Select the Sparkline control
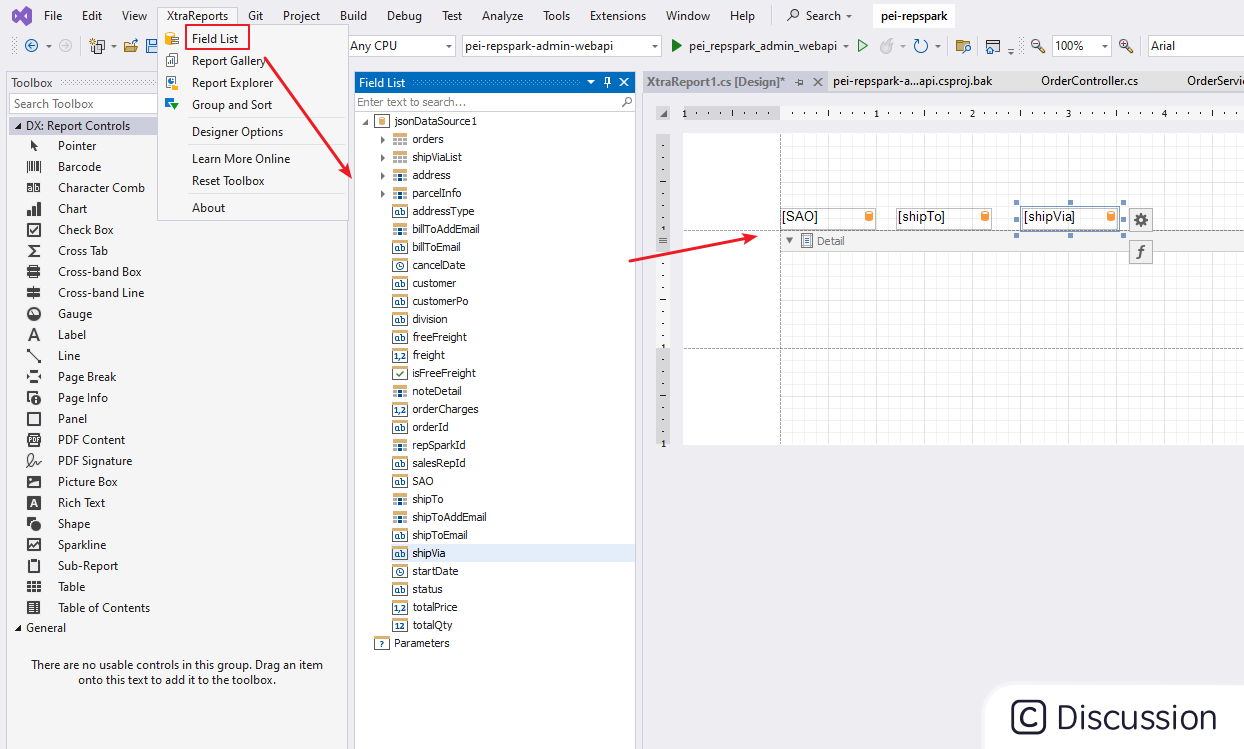 pyautogui.click(x=81, y=545)
